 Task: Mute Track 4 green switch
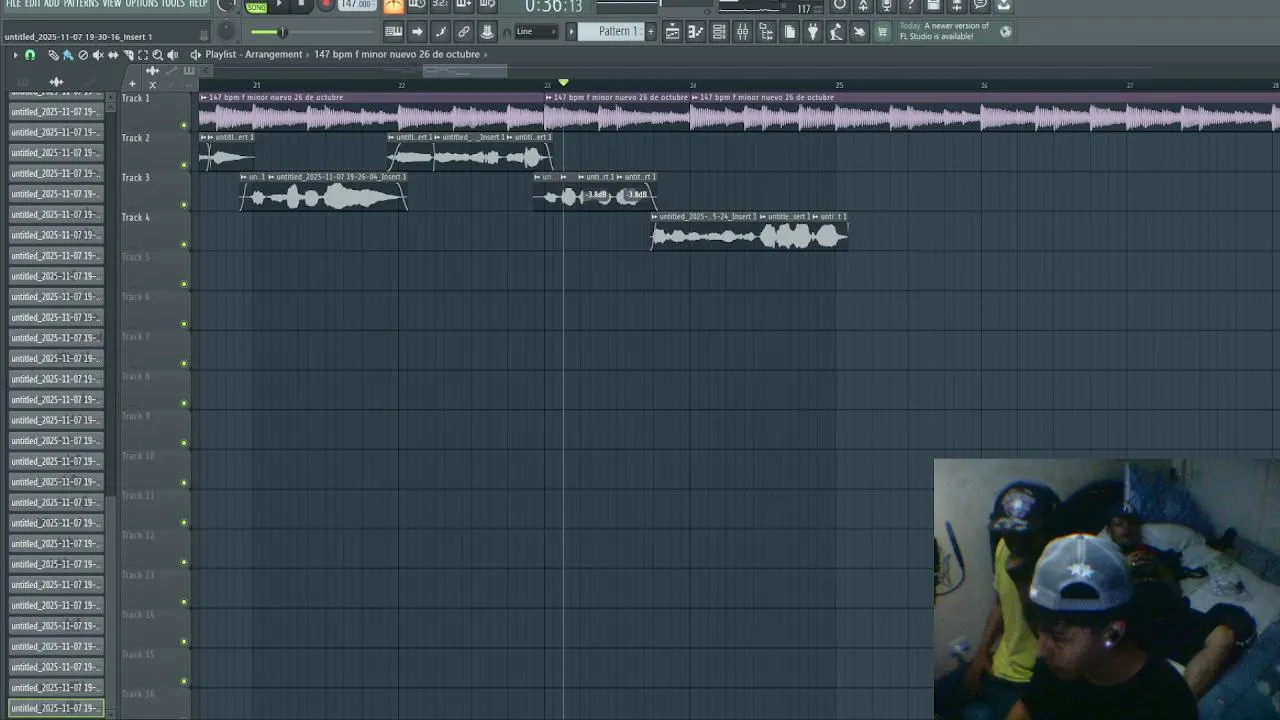184,244
